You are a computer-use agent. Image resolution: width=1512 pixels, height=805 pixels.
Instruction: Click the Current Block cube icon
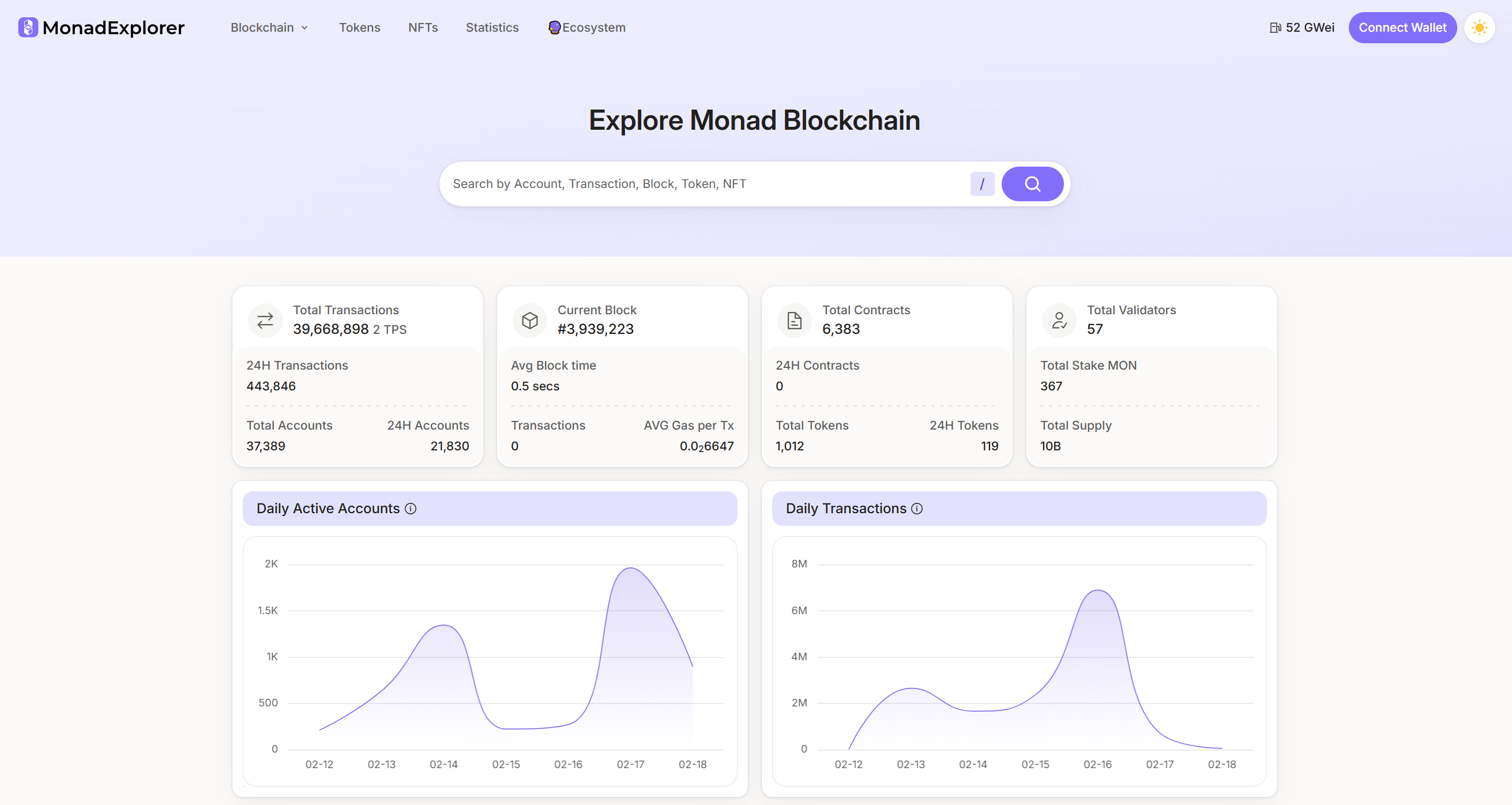point(529,321)
